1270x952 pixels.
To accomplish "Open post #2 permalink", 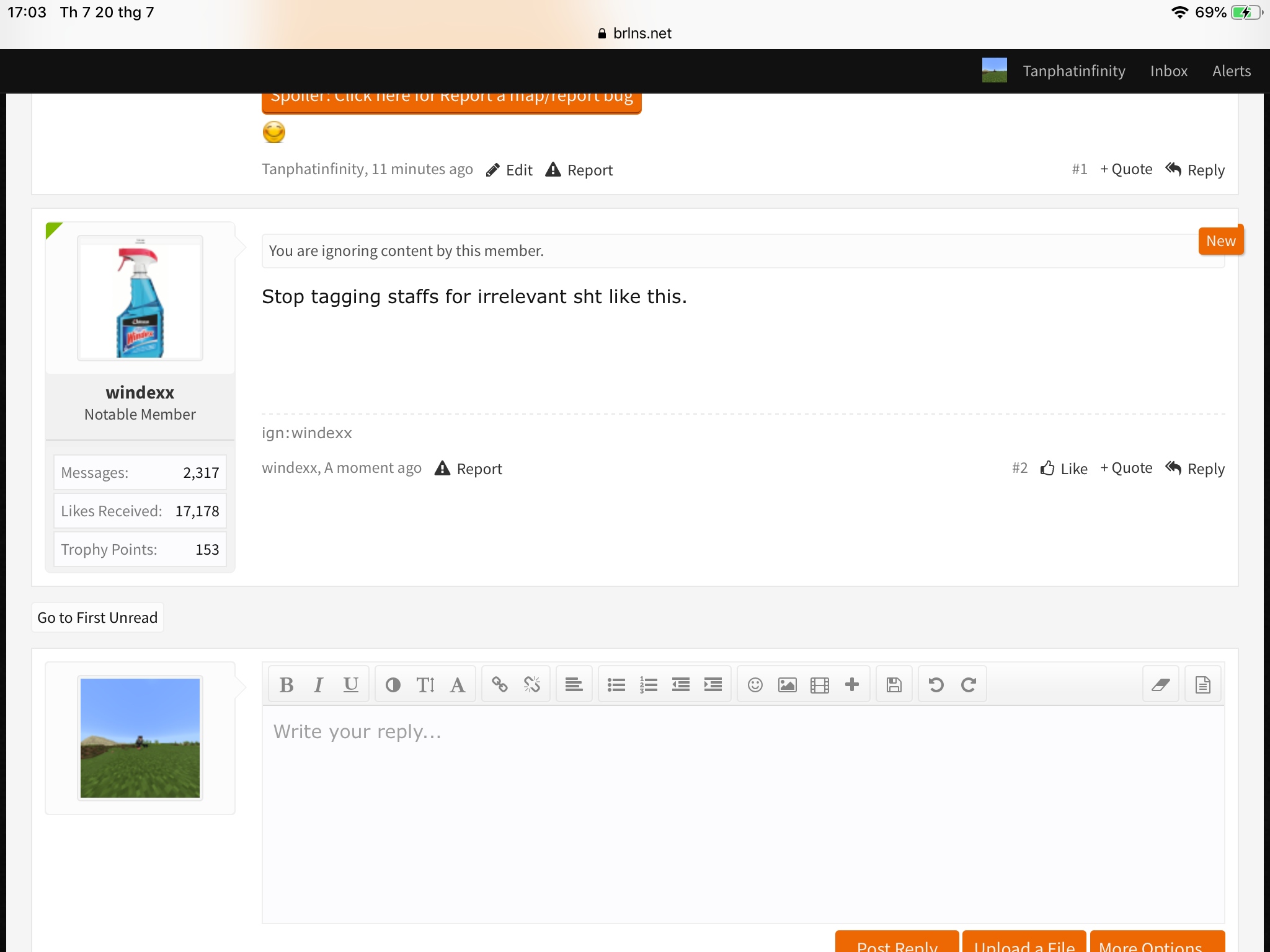I will [1019, 468].
